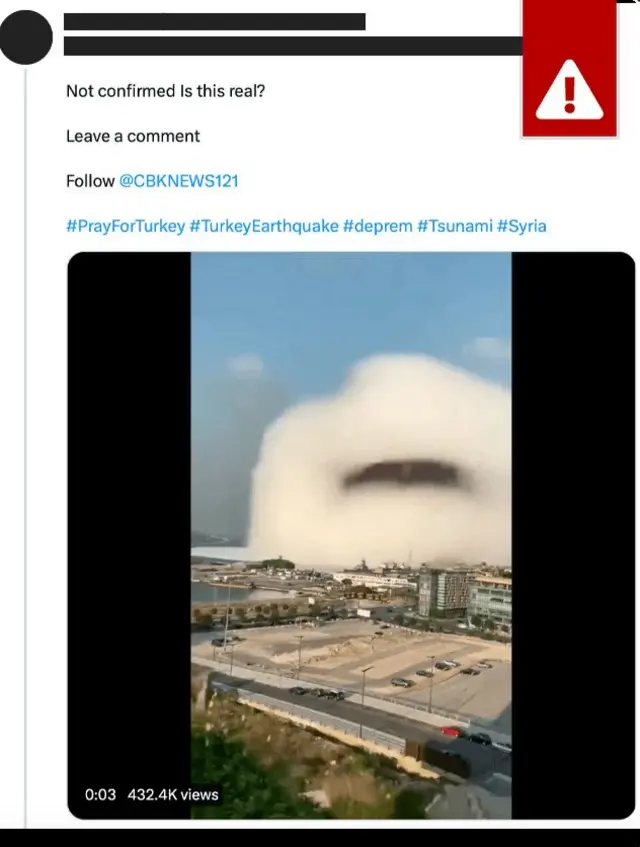Click the redacted username handle bar
The height and width of the screenshot is (847, 640).
292,46
